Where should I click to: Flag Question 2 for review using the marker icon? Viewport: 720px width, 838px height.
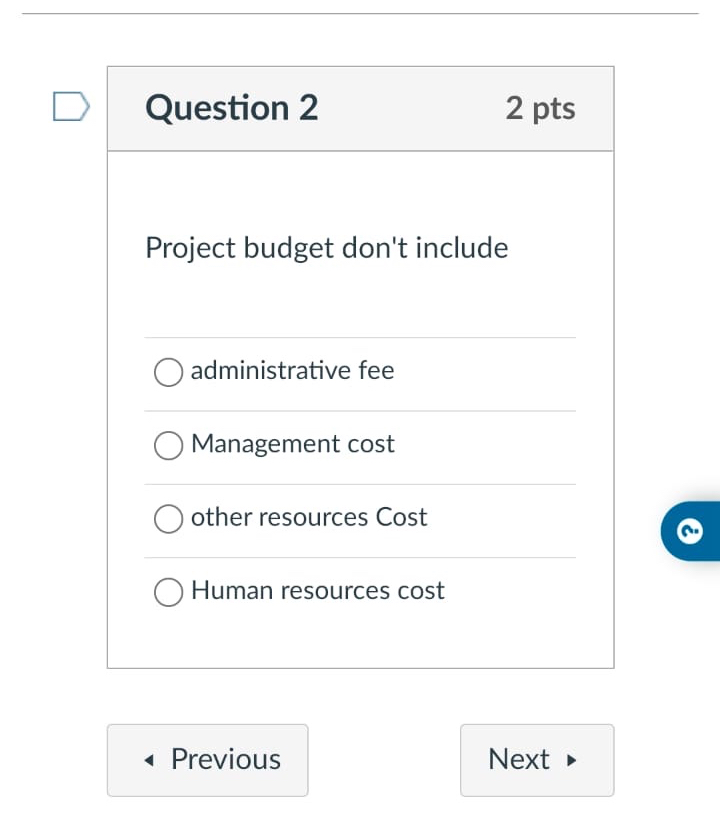(68, 107)
